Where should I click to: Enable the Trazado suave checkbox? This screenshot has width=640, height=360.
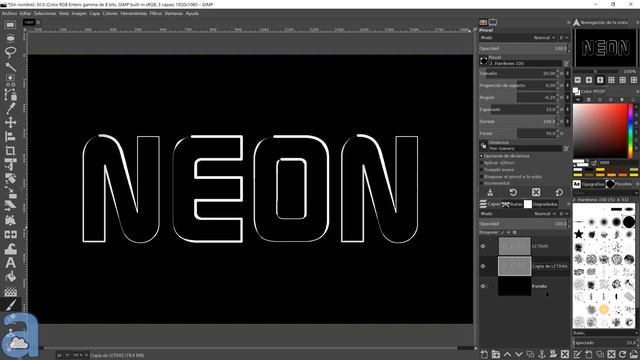[482, 170]
